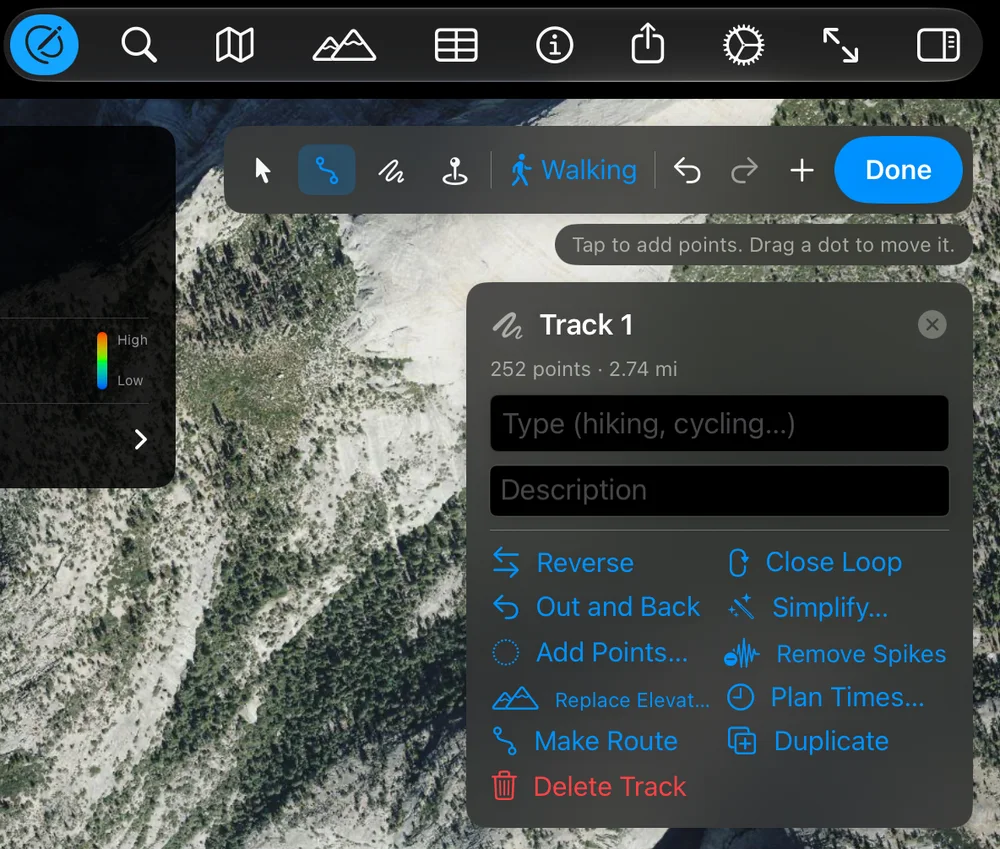Redo the last edit
The width and height of the screenshot is (1000, 849).
point(744,170)
